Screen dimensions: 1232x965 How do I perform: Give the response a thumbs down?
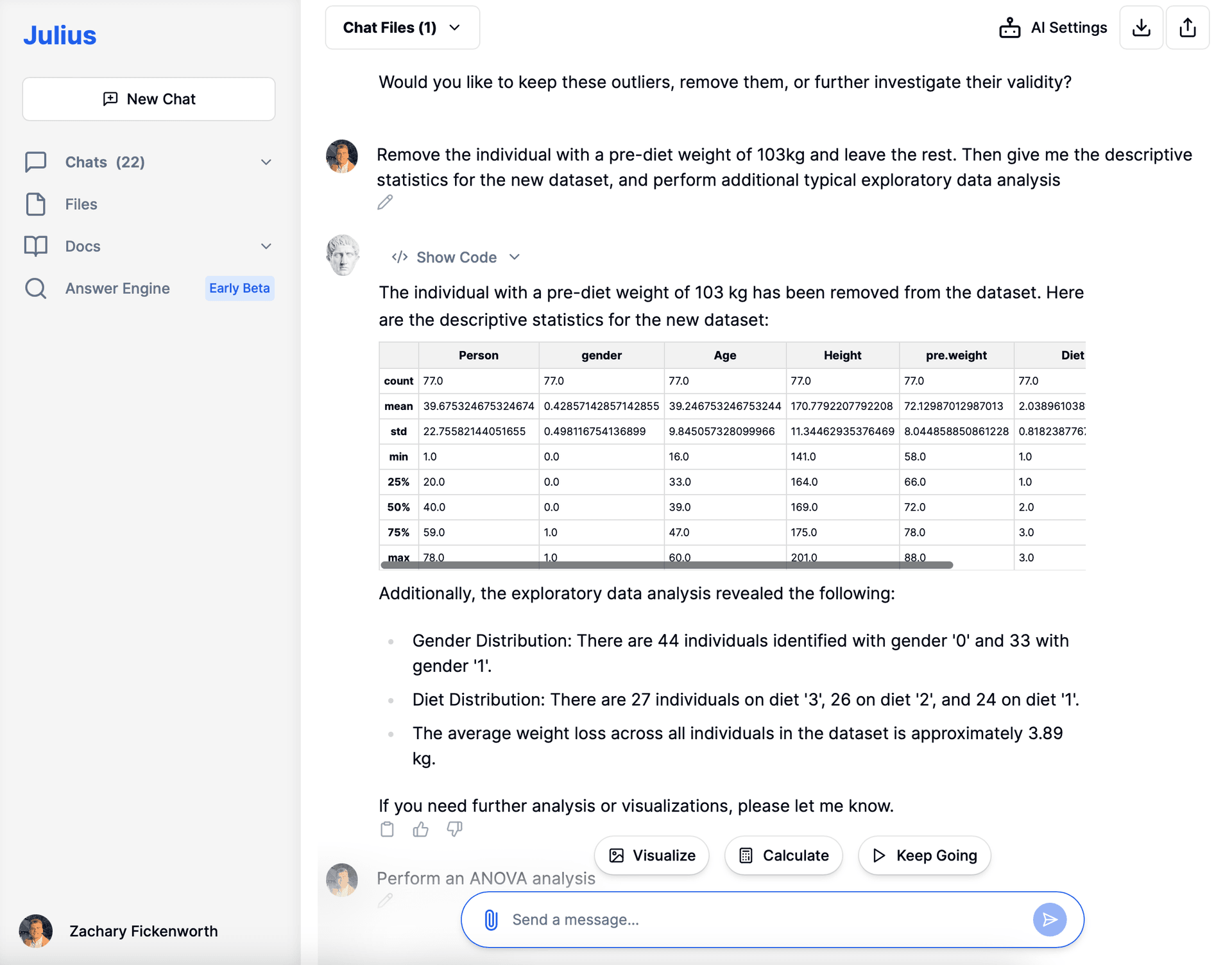coord(455,830)
